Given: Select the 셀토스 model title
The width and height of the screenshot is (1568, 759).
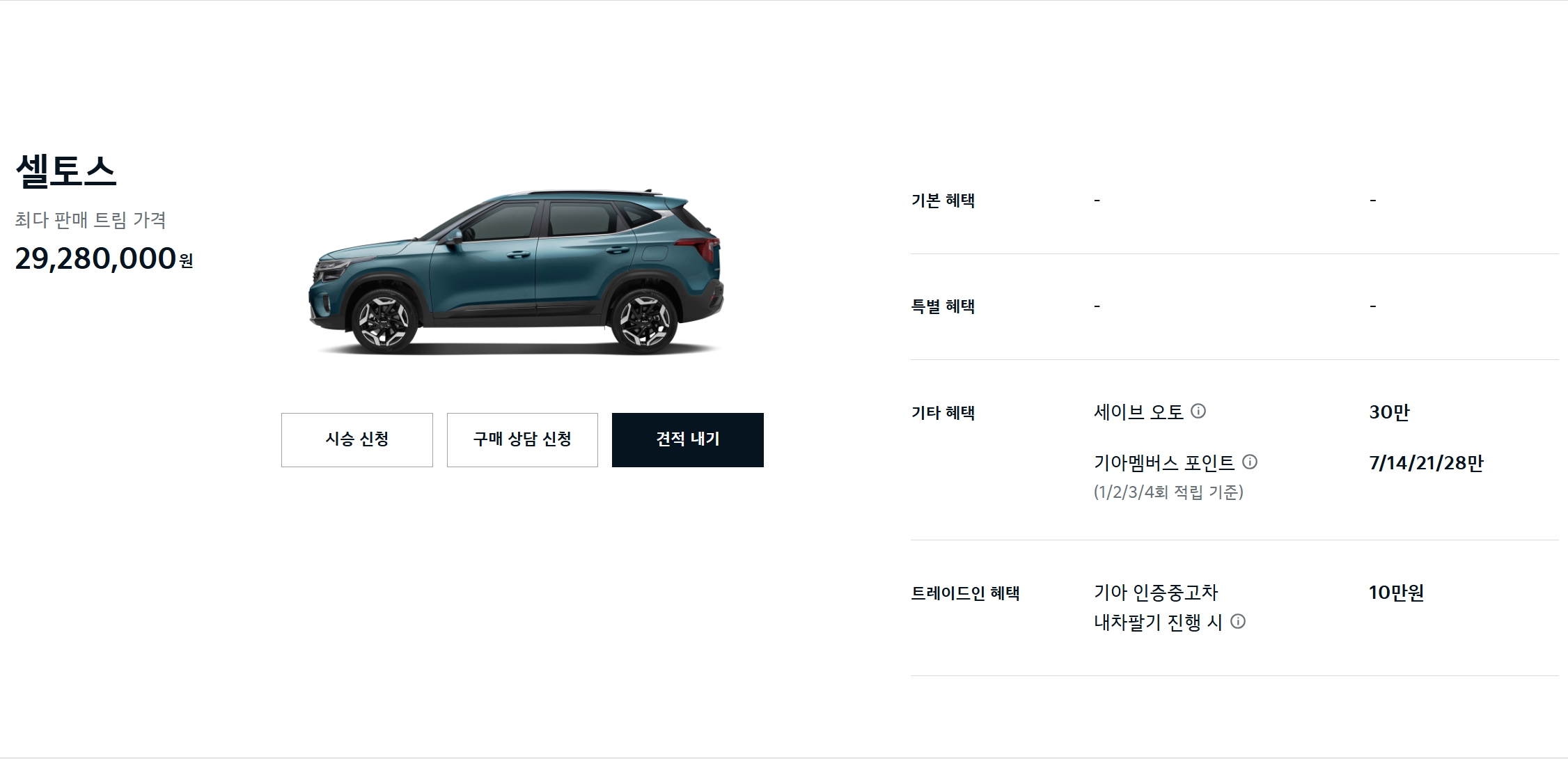Looking at the screenshot, I should coord(65,171).
